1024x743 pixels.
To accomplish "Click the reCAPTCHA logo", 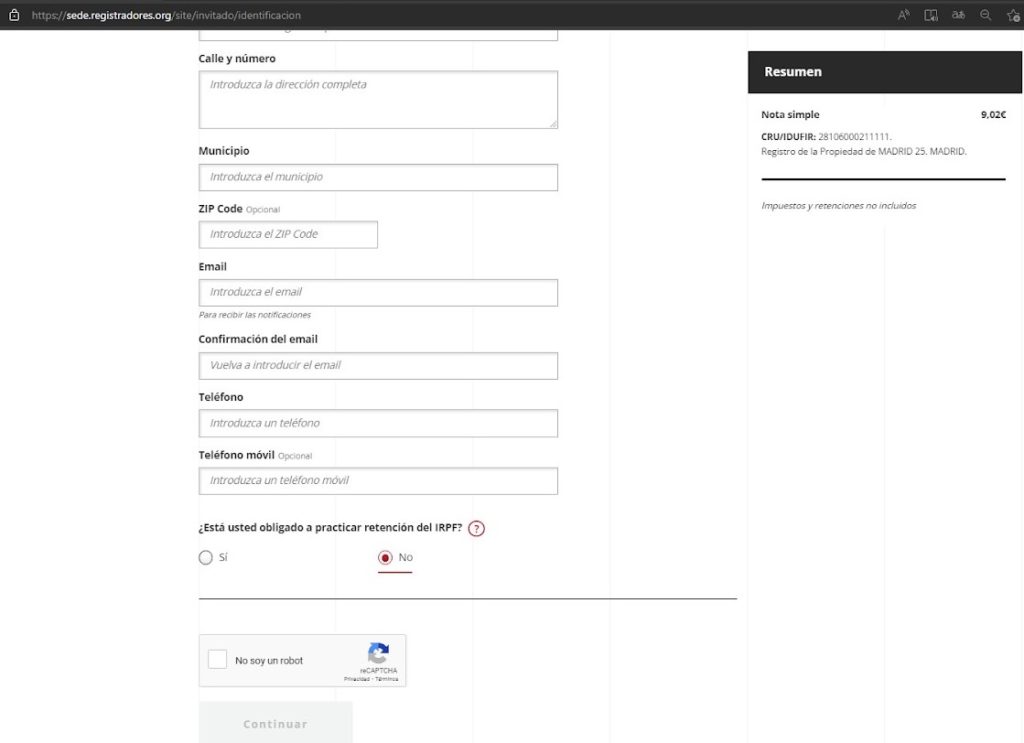I will 378,654.
